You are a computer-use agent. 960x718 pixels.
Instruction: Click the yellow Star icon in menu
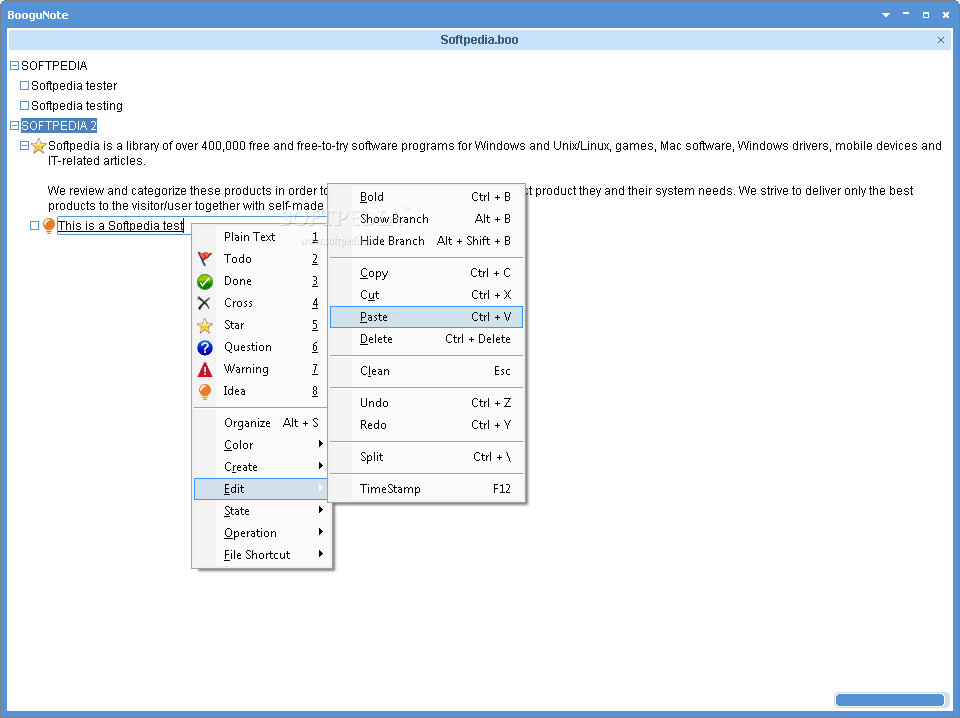204,325
